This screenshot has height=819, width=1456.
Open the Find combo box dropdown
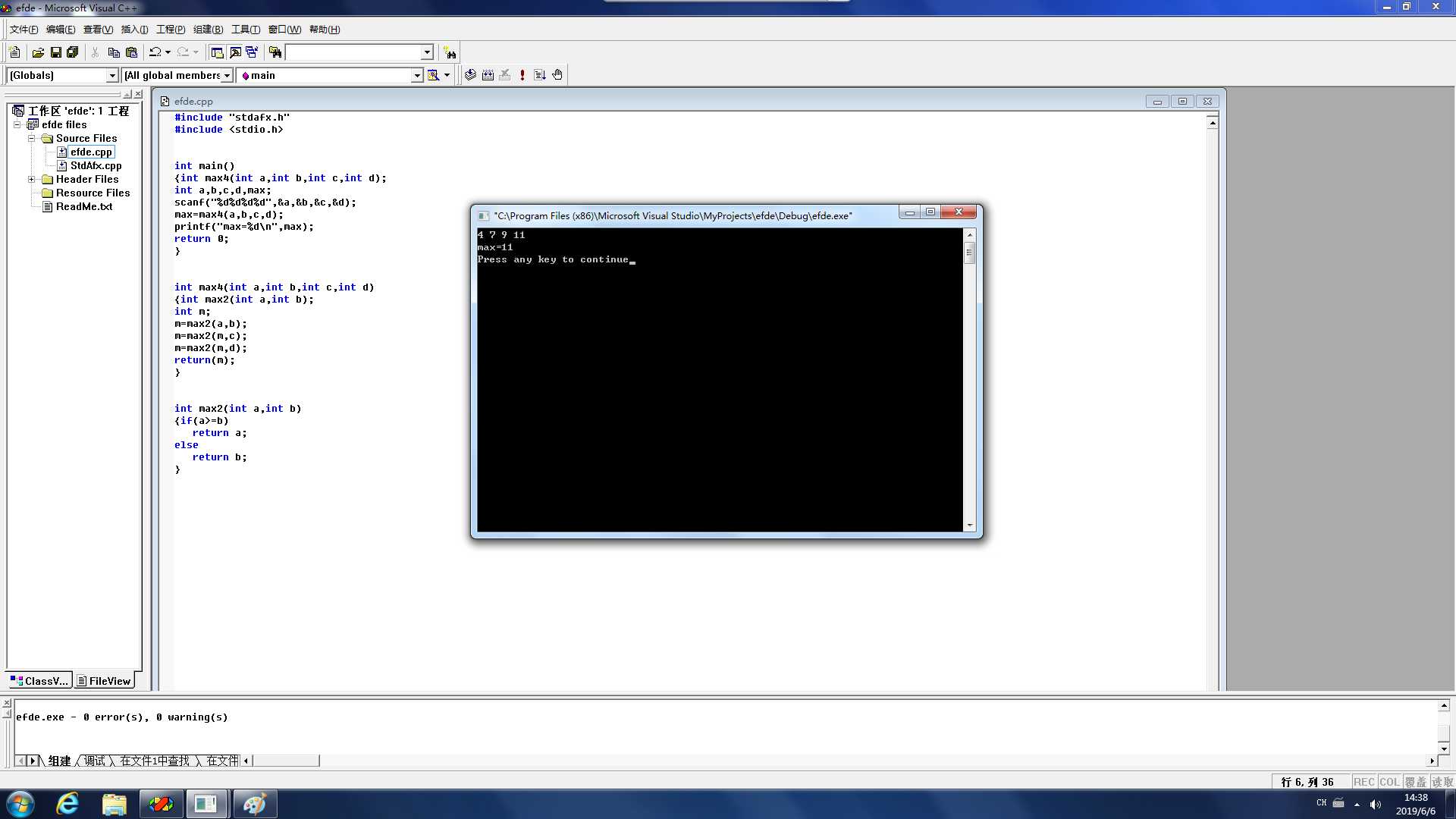pos(427,52)
